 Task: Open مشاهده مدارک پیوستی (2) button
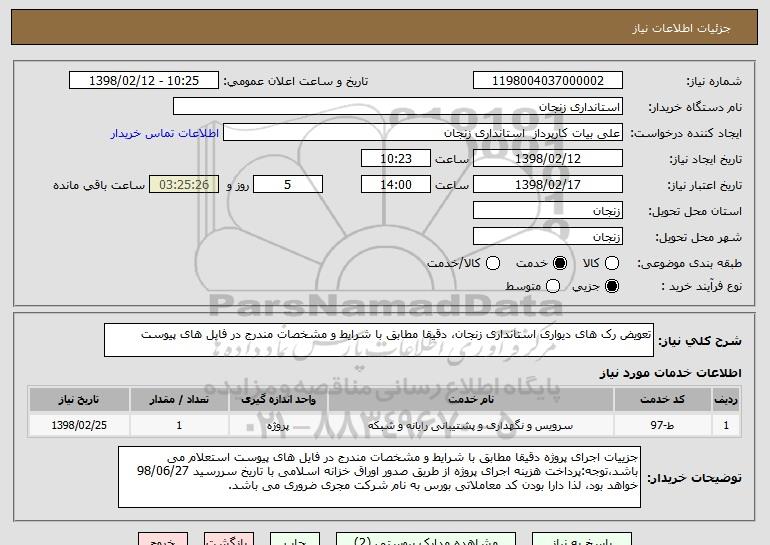click(x=426, y=539)
